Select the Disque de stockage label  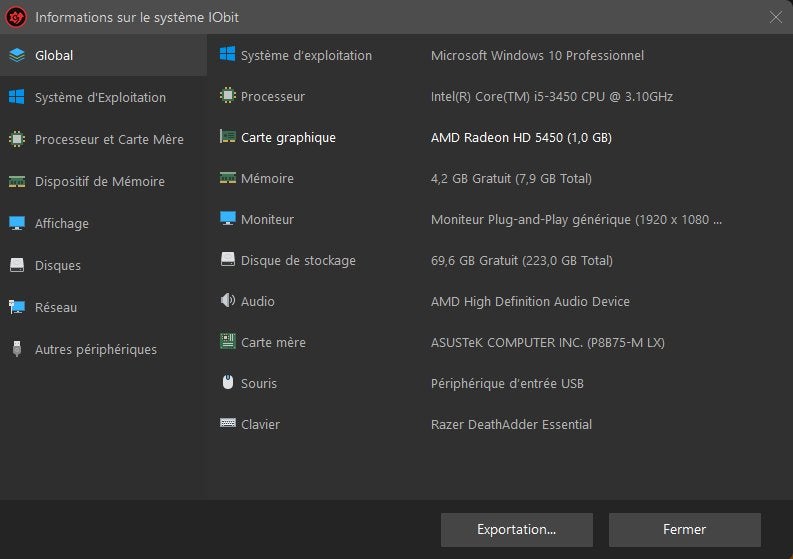tap(298, 261)
